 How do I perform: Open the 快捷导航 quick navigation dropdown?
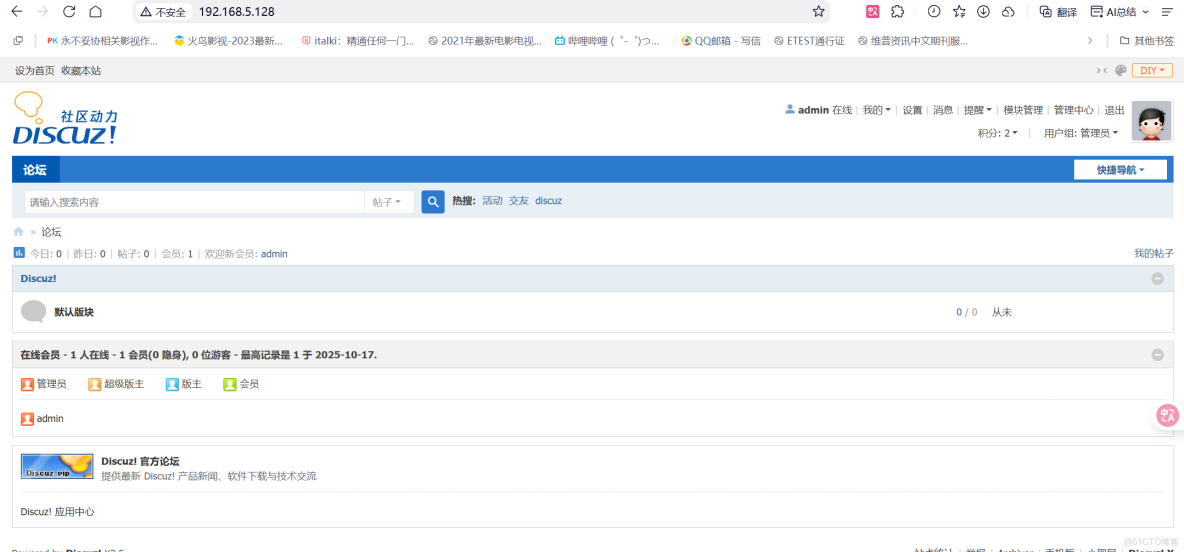click(1121, 170)
